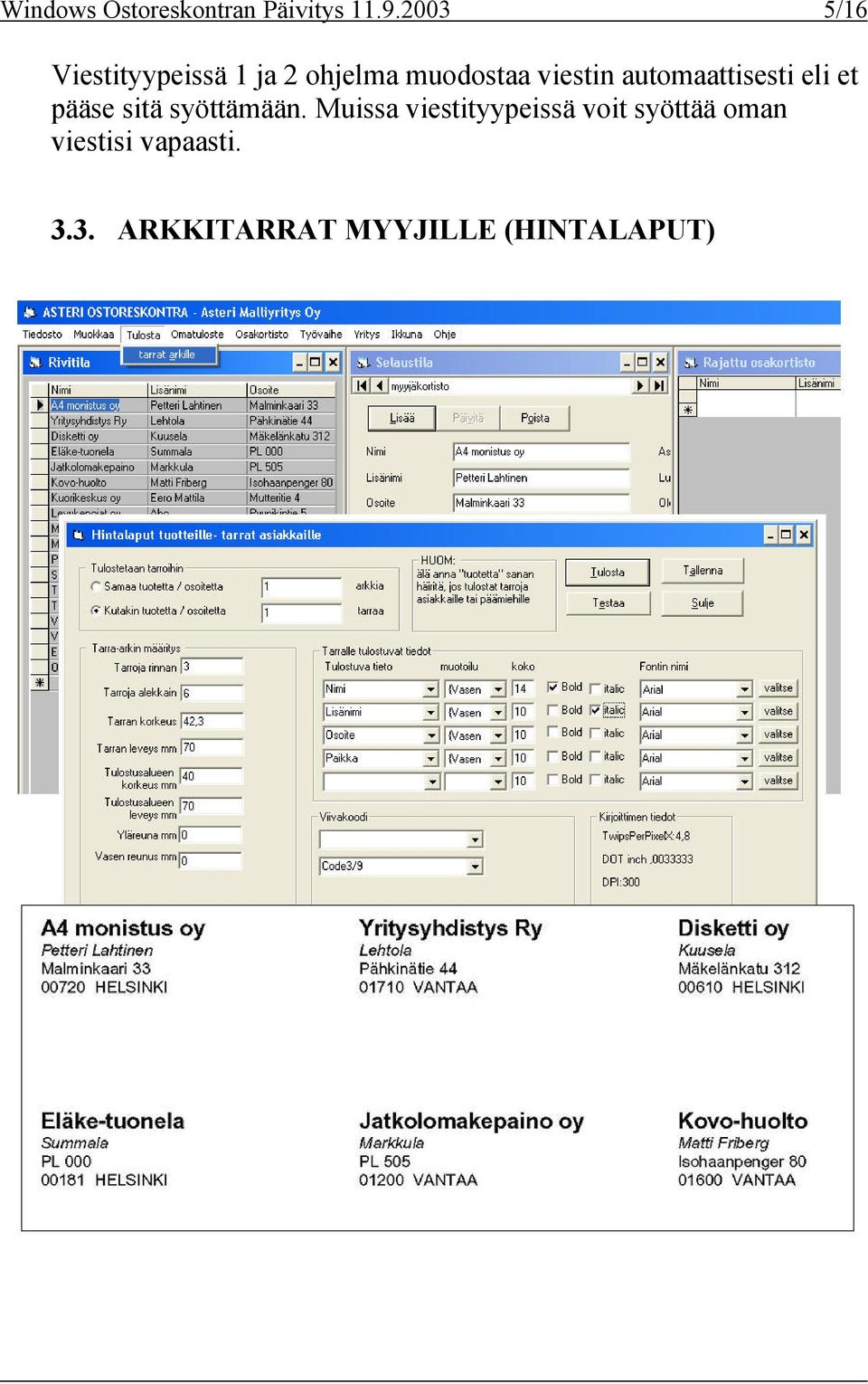Viewport: 868px width, 1384px height.
Task: Open the Arial font dropdown for Paikka row
Action: [745, 758]
